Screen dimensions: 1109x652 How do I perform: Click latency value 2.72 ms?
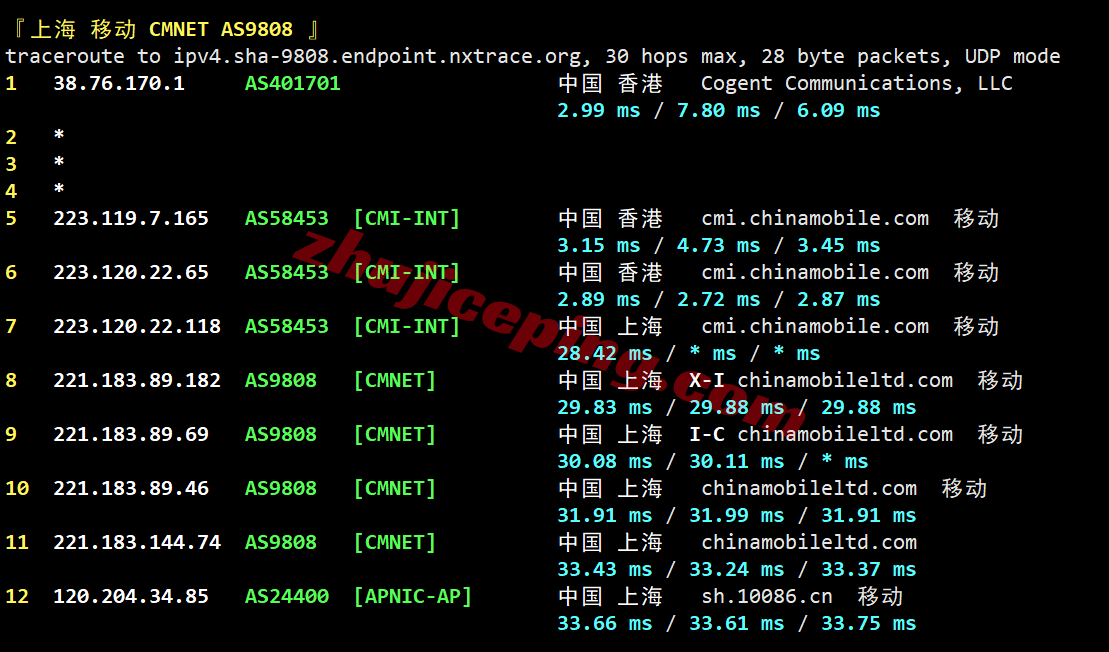(x=719, y=299)
